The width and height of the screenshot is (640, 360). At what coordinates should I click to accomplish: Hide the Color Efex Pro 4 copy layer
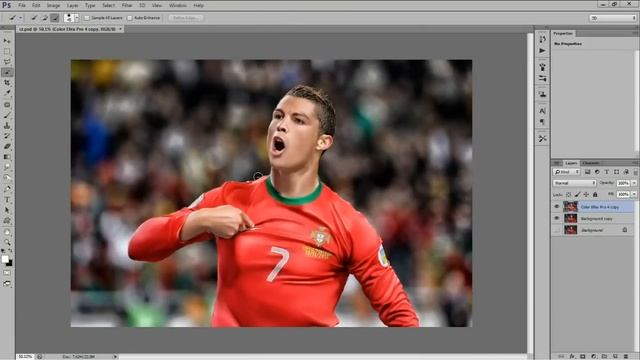[x=556, y=207]
